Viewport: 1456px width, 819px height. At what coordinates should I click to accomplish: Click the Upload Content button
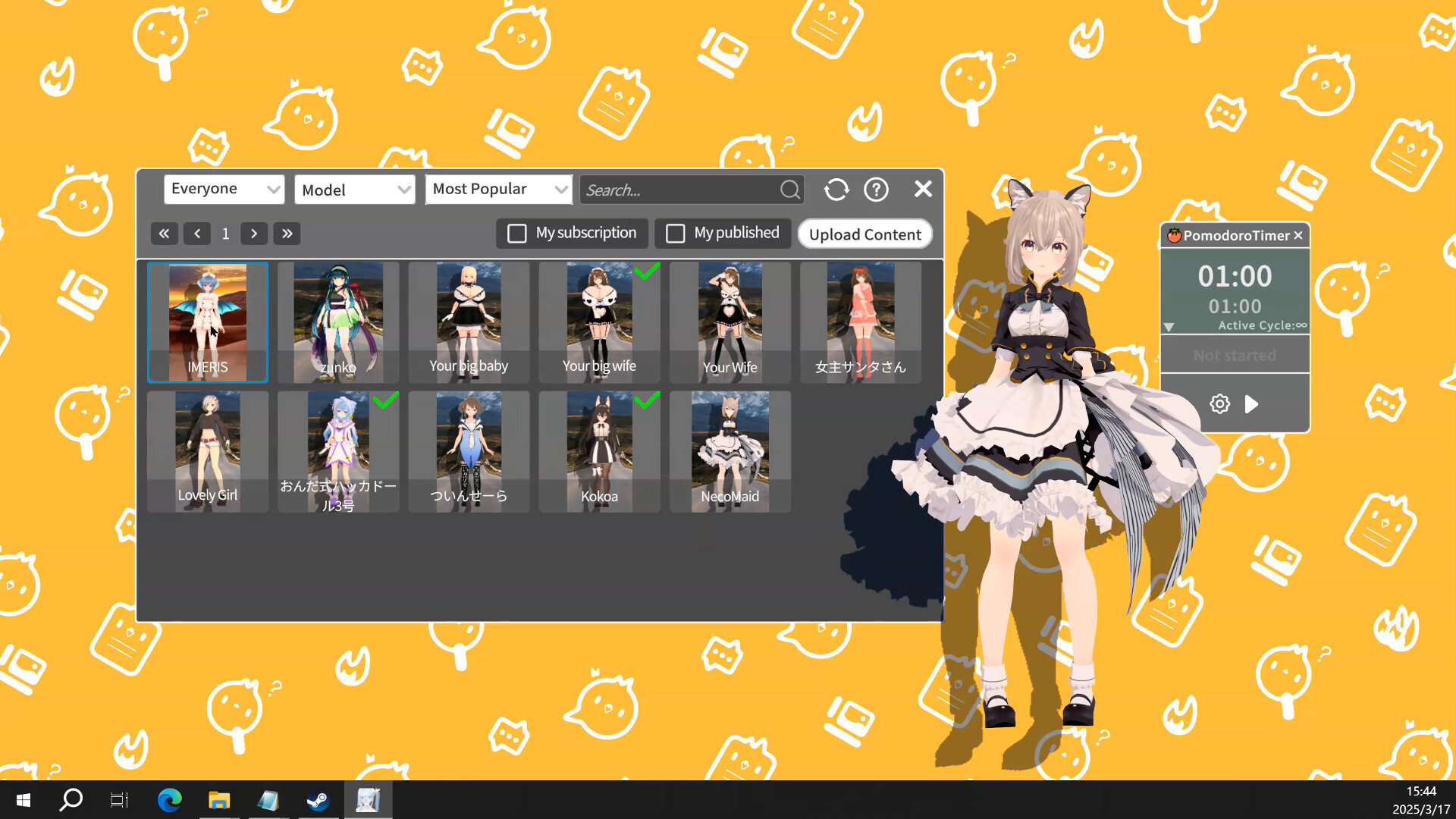[x=864, y=234]
